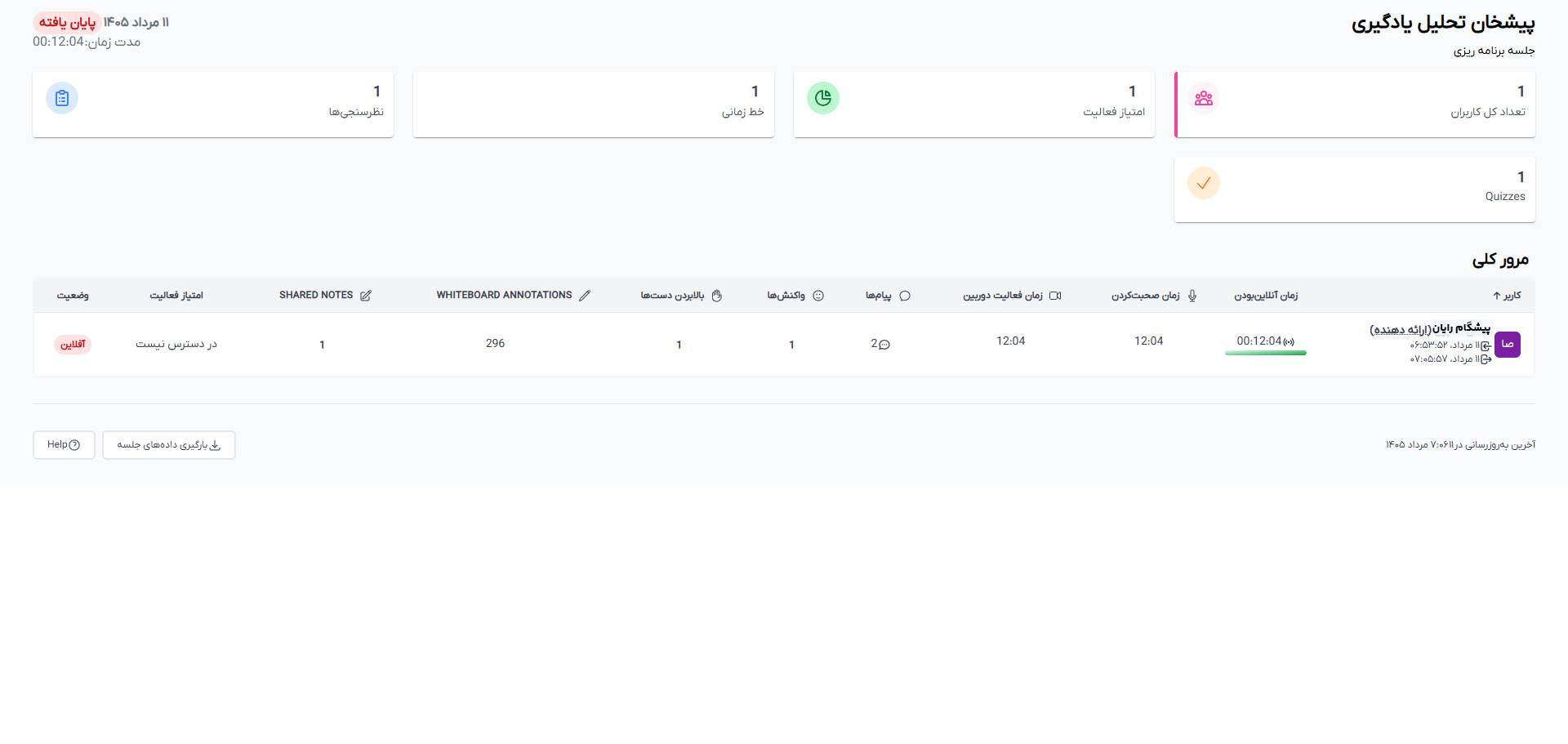Image resolution: width=1568 pixels, height=744 pixels.
Task: Open the Quizzes card
Action: (x=1355, y=189)
